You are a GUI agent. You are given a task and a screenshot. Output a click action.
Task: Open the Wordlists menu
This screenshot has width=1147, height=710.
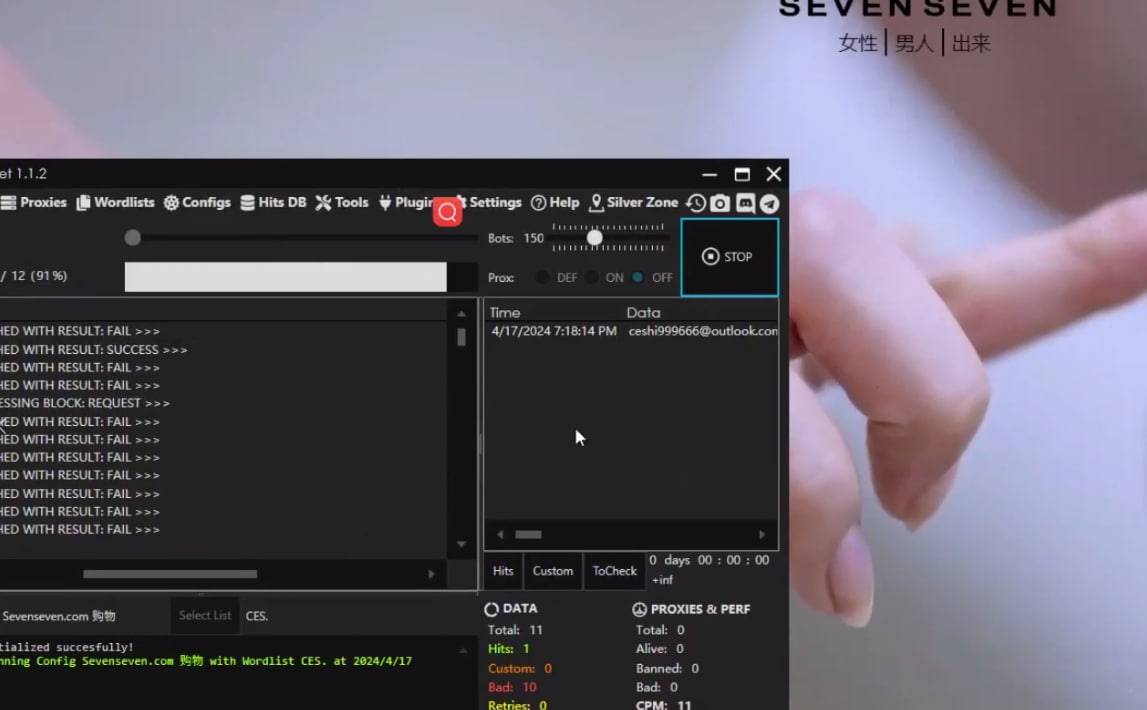coord(116,203)
